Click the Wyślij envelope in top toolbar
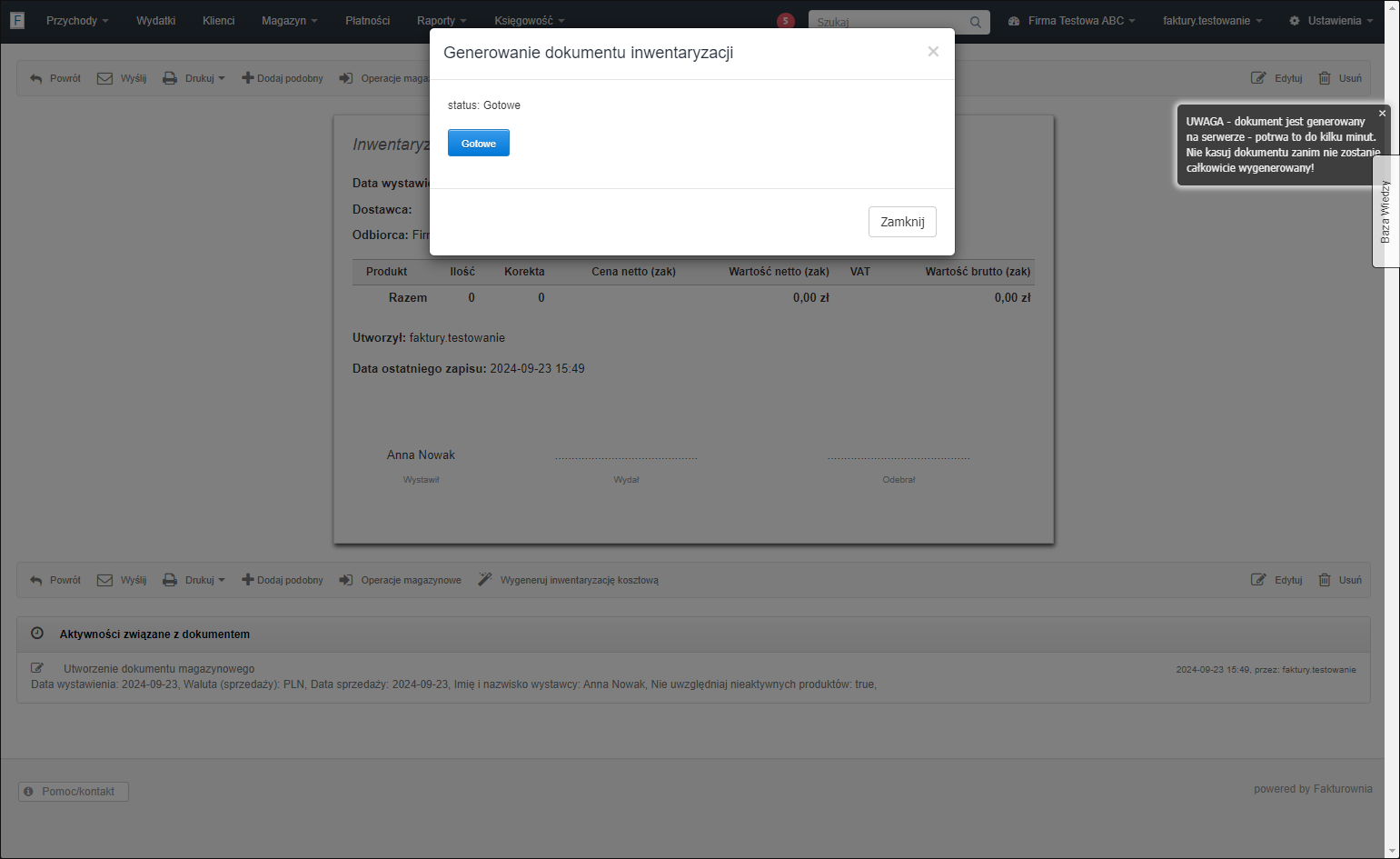 coord(122,78)
